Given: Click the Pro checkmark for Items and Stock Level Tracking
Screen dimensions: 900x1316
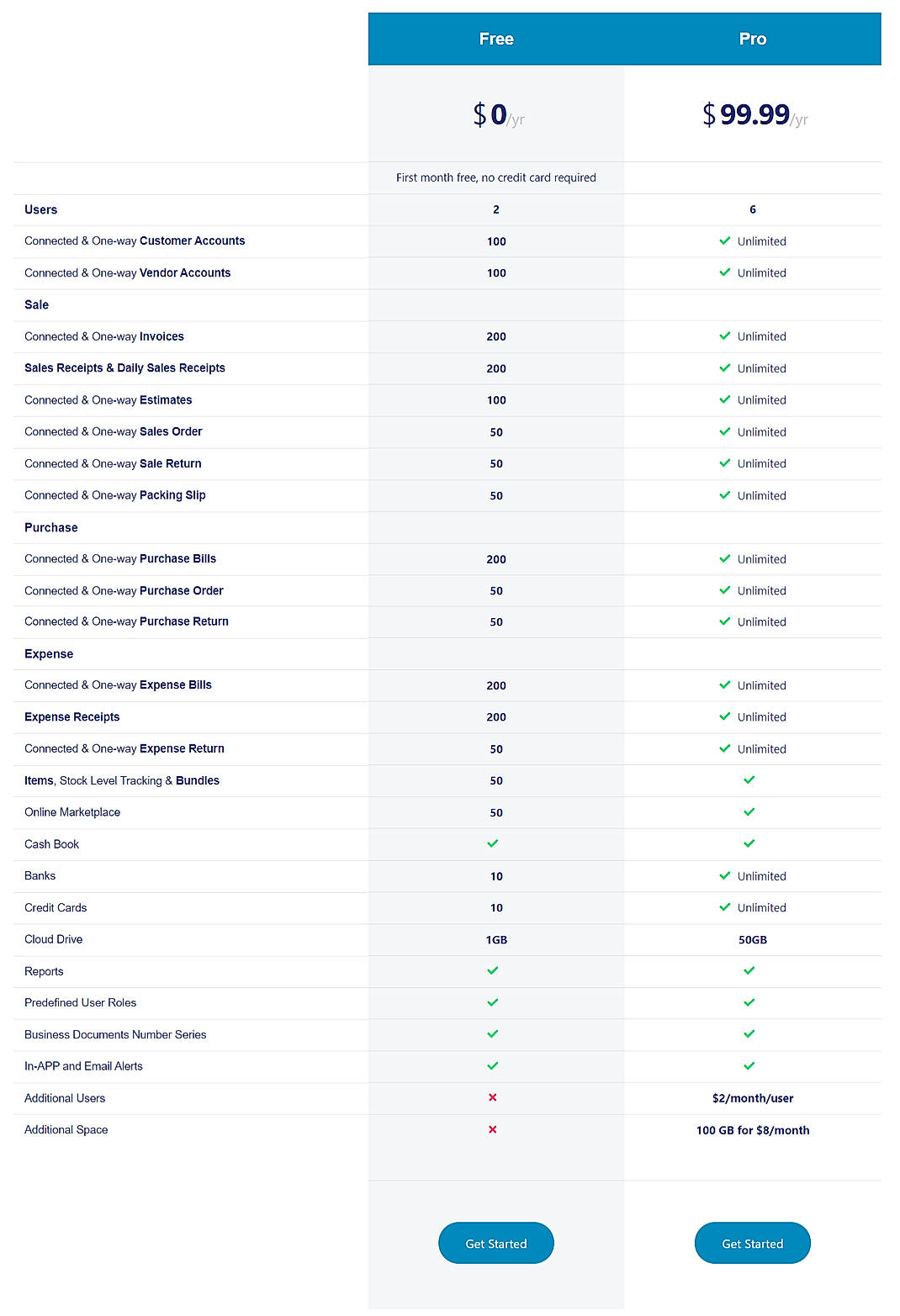Looking at the screenshot, I should point(748,780).
